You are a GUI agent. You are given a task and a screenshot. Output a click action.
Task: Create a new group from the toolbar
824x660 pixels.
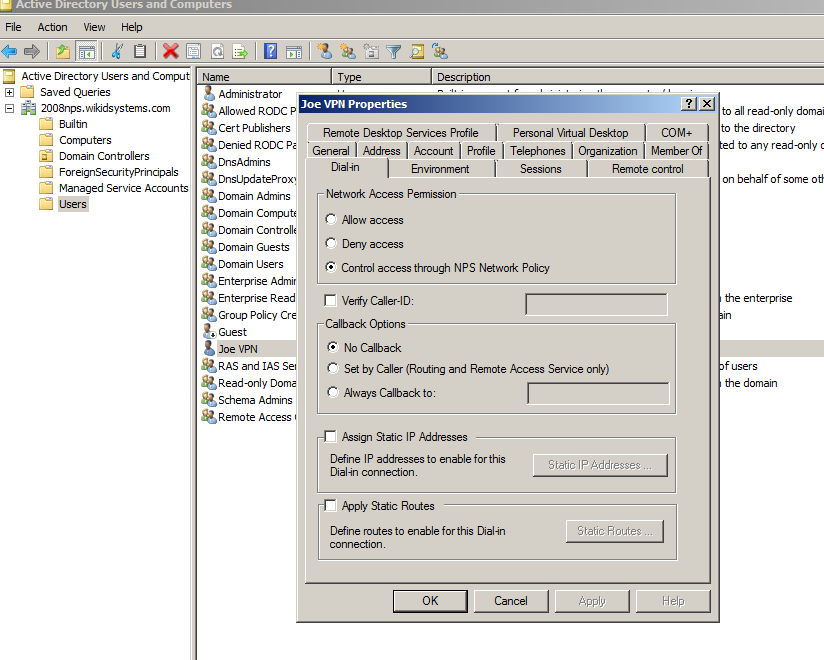[349, 51]
